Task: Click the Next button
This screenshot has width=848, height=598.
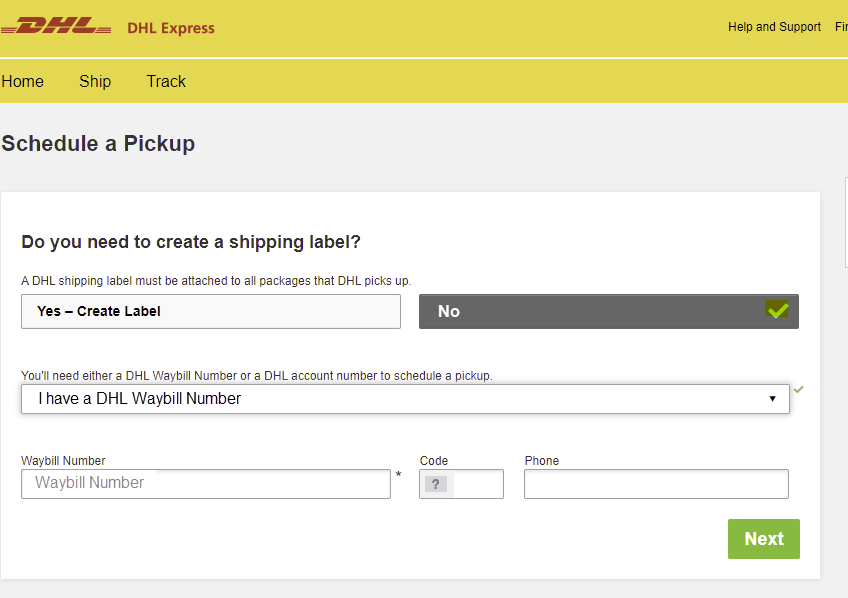Action: pyautogui.click(x=763, y=538)
